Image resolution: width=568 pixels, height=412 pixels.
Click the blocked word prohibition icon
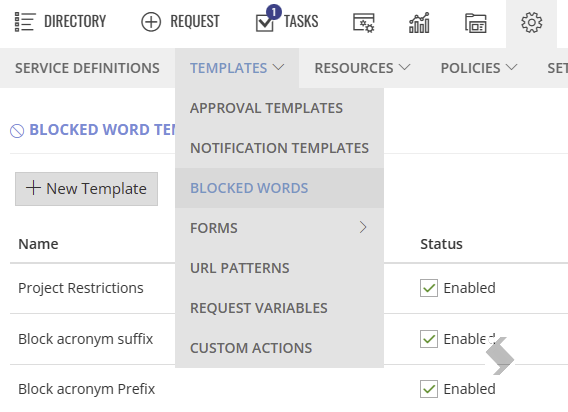tap(17, 131)
